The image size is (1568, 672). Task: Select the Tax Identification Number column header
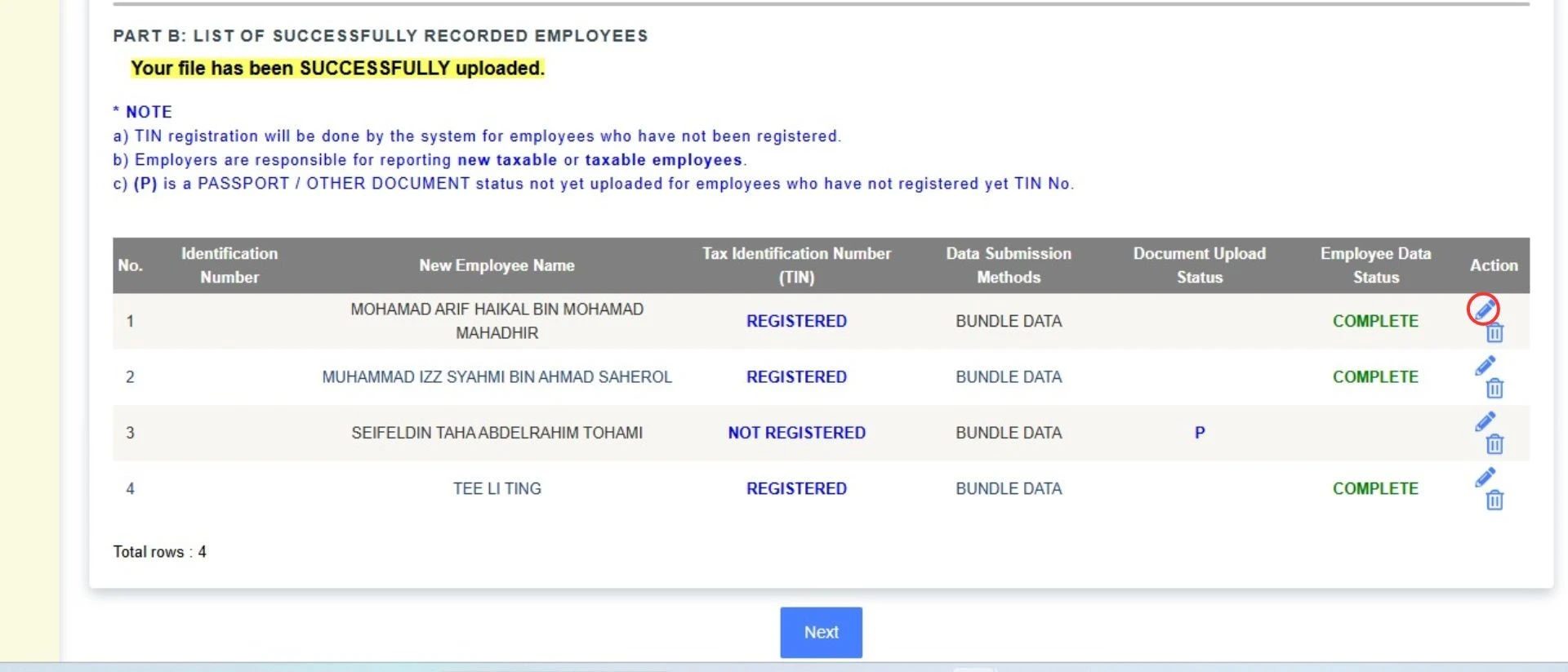796,265
